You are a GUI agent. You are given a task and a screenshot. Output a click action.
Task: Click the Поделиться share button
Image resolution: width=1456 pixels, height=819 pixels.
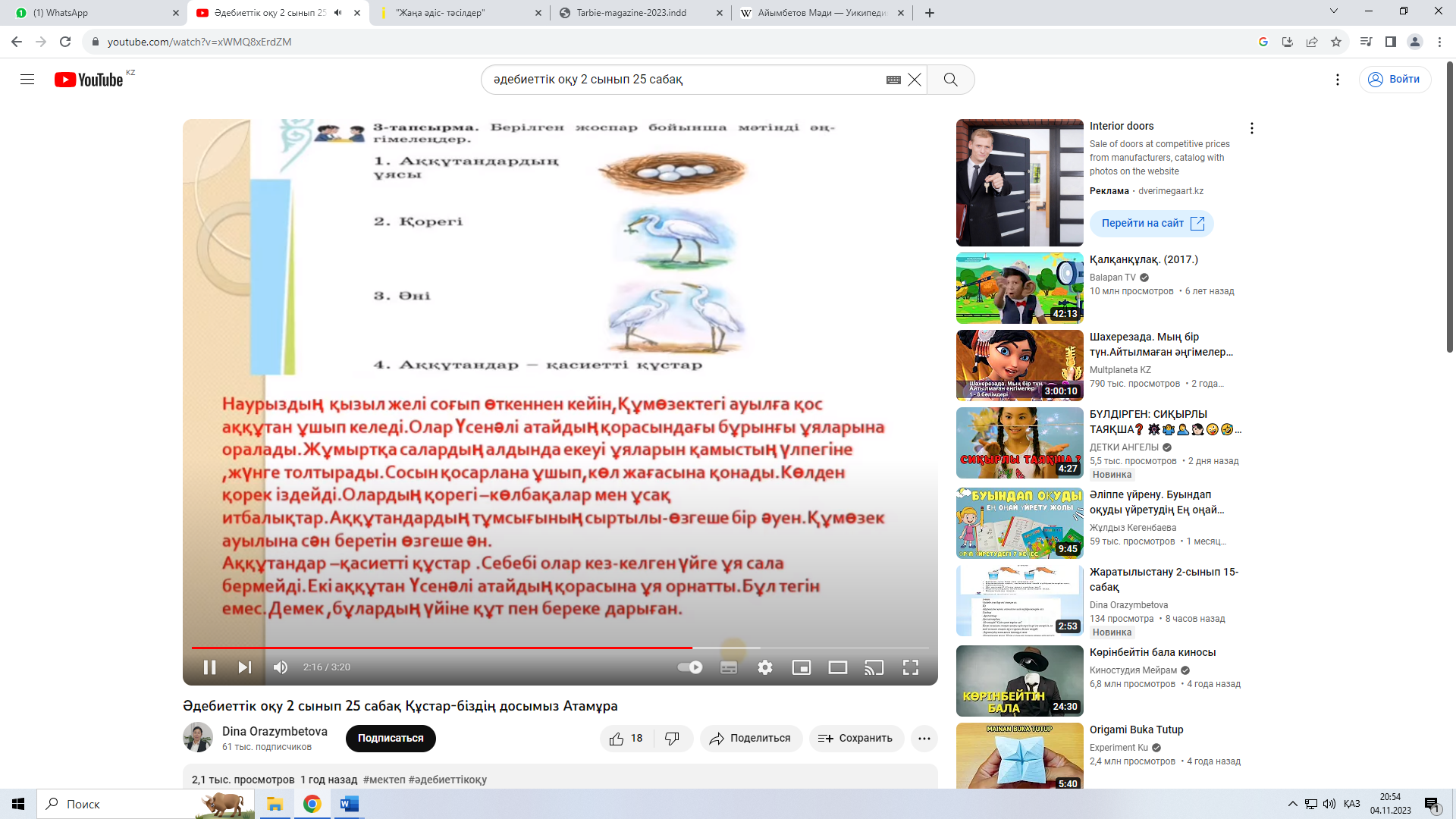[x=751, y=739]
